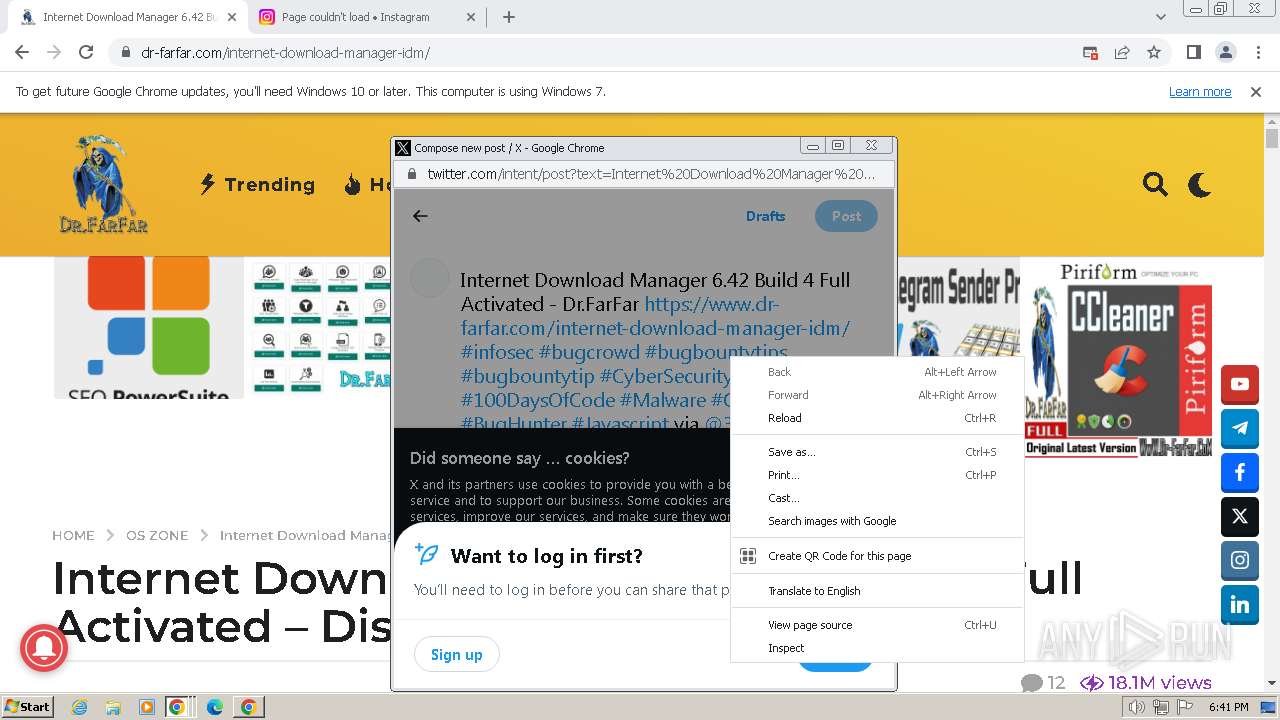This screenshot has height=720, width=1280.
Task: Reload the page in main Chrome toolbar
Action: pyautogui.click(x=86, y=53)
